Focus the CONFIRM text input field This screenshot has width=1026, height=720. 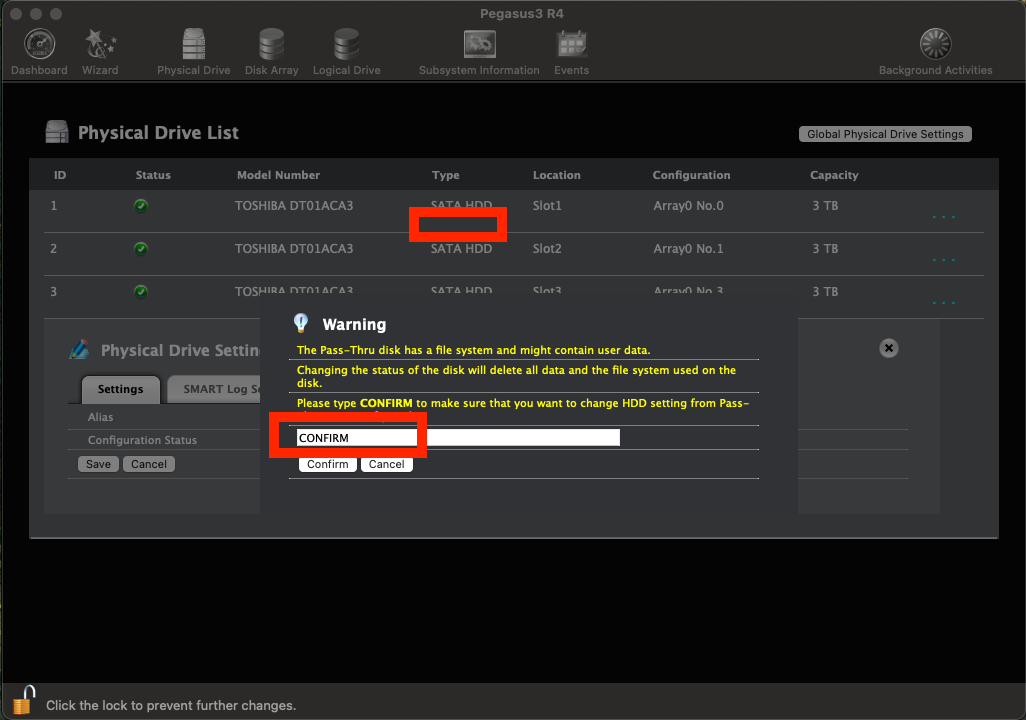coord(458,438)
